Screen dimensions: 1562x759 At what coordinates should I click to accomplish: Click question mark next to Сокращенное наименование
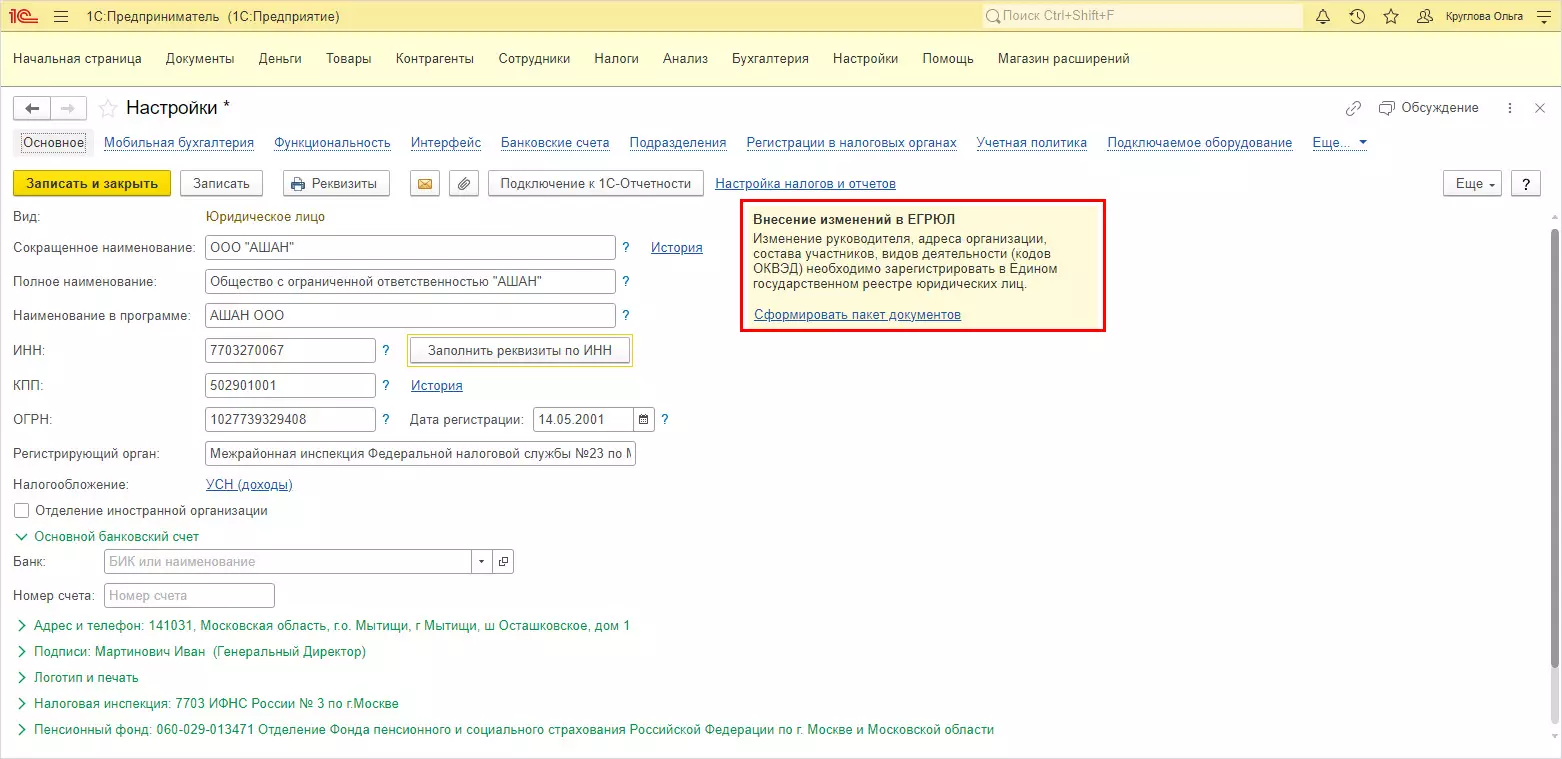626,247
